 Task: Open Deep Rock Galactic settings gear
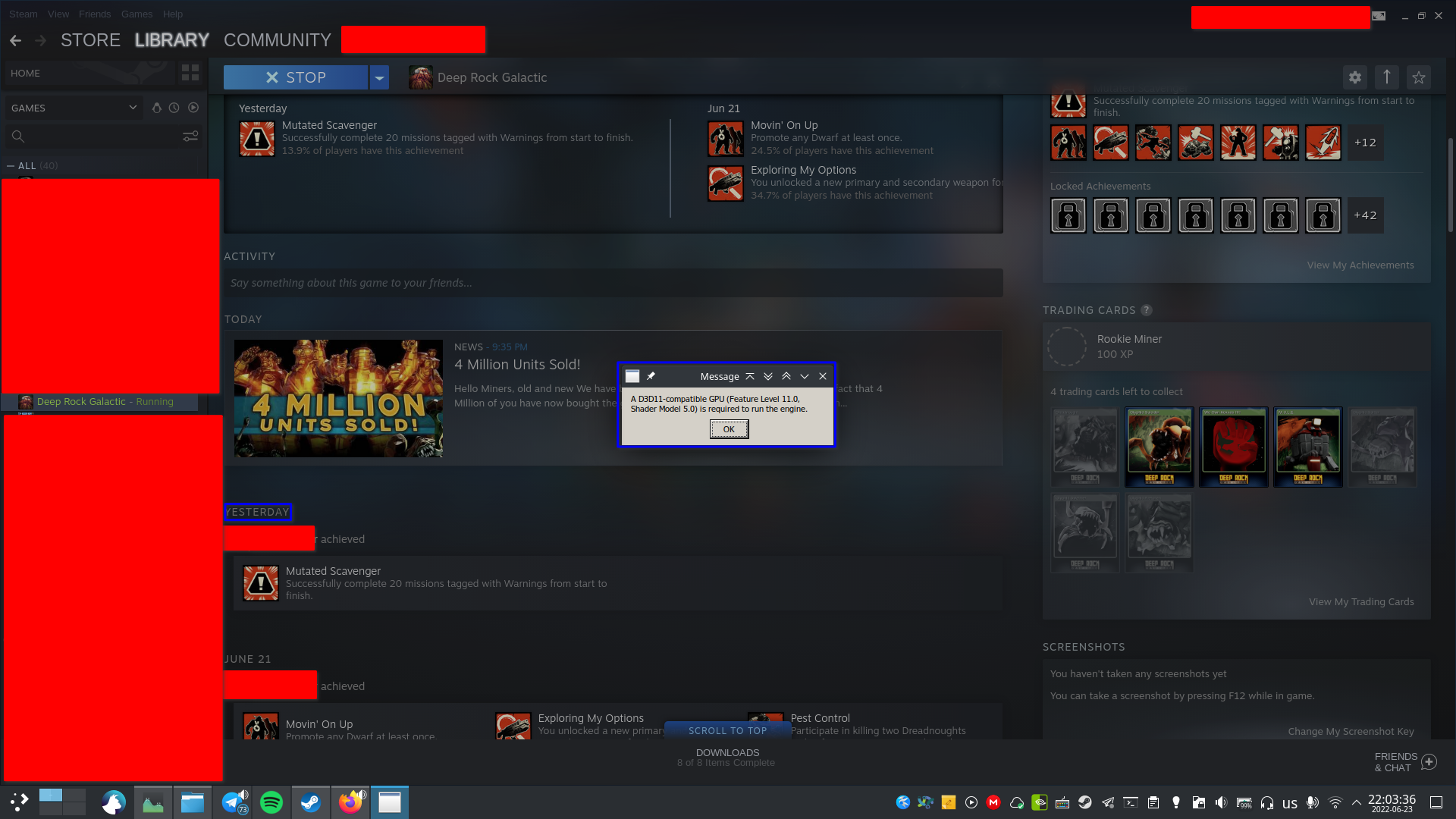tap(1355, 77)
